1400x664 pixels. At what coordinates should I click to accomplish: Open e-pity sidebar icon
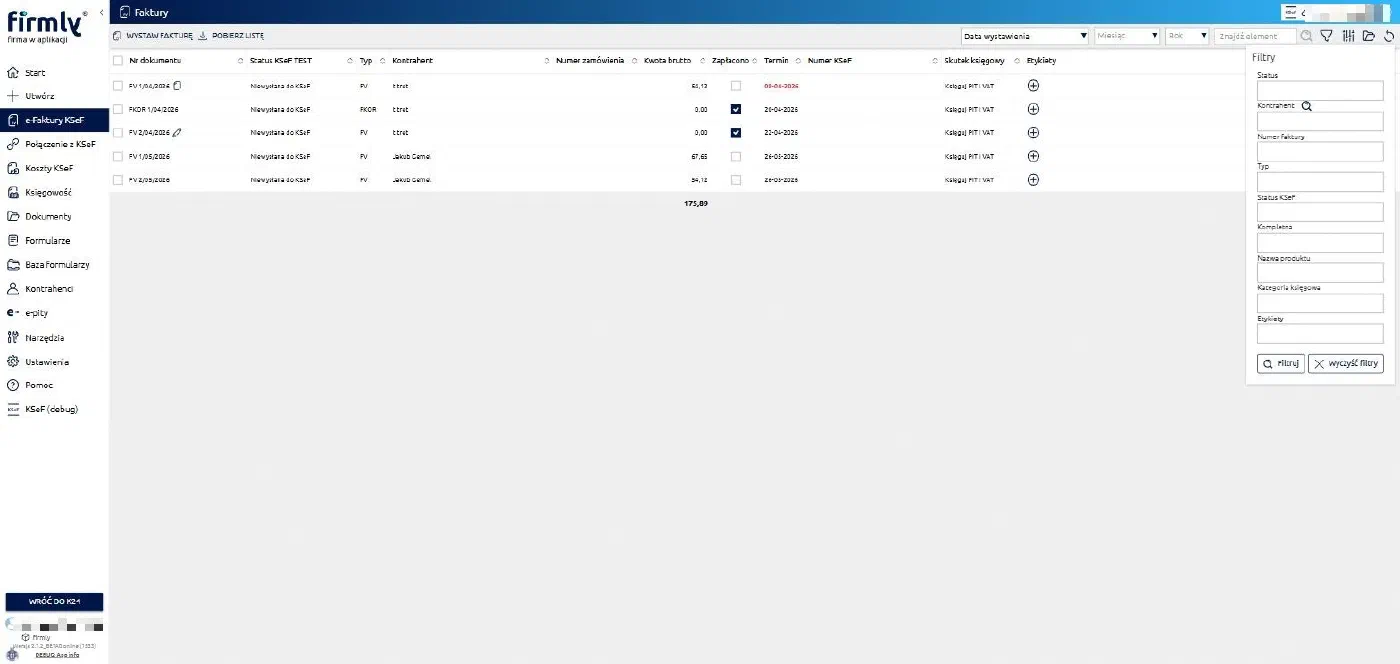(13, 313)
